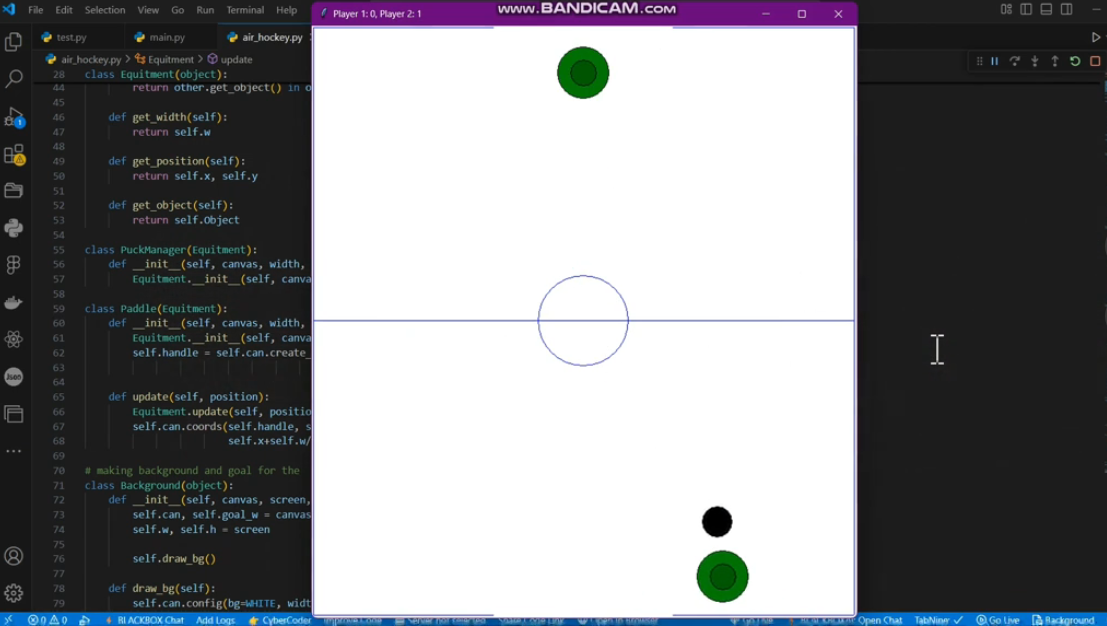
Task: Open the Extensions view
Action: [14, 154]
